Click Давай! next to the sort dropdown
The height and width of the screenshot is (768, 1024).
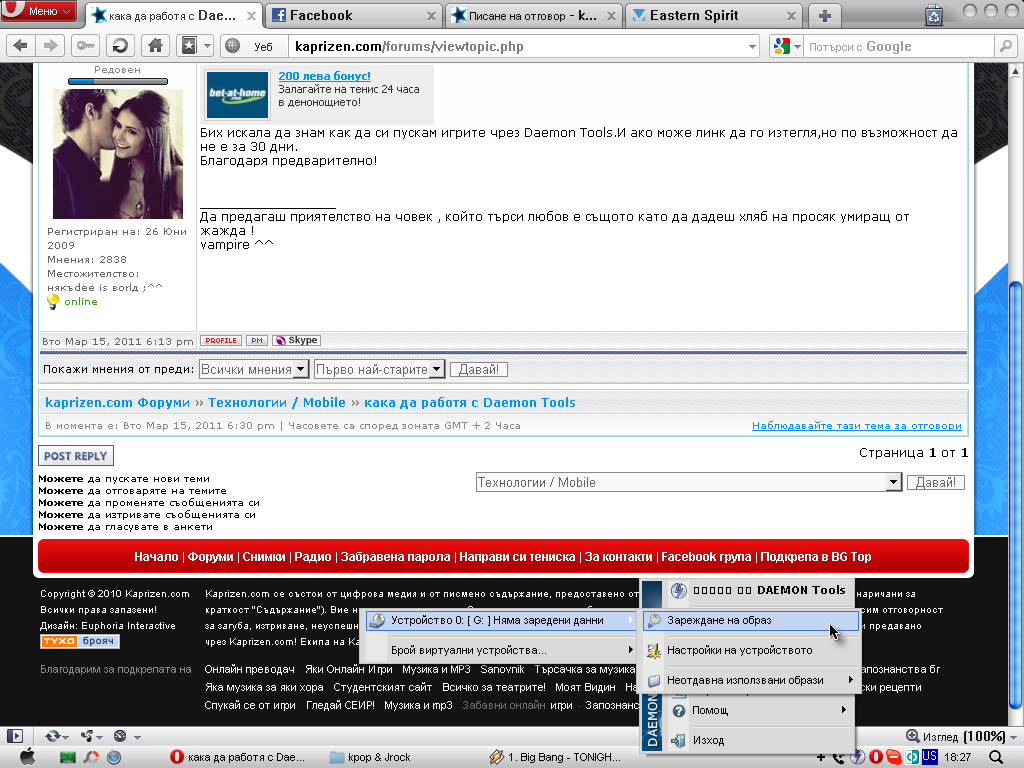tap(479, 370)
